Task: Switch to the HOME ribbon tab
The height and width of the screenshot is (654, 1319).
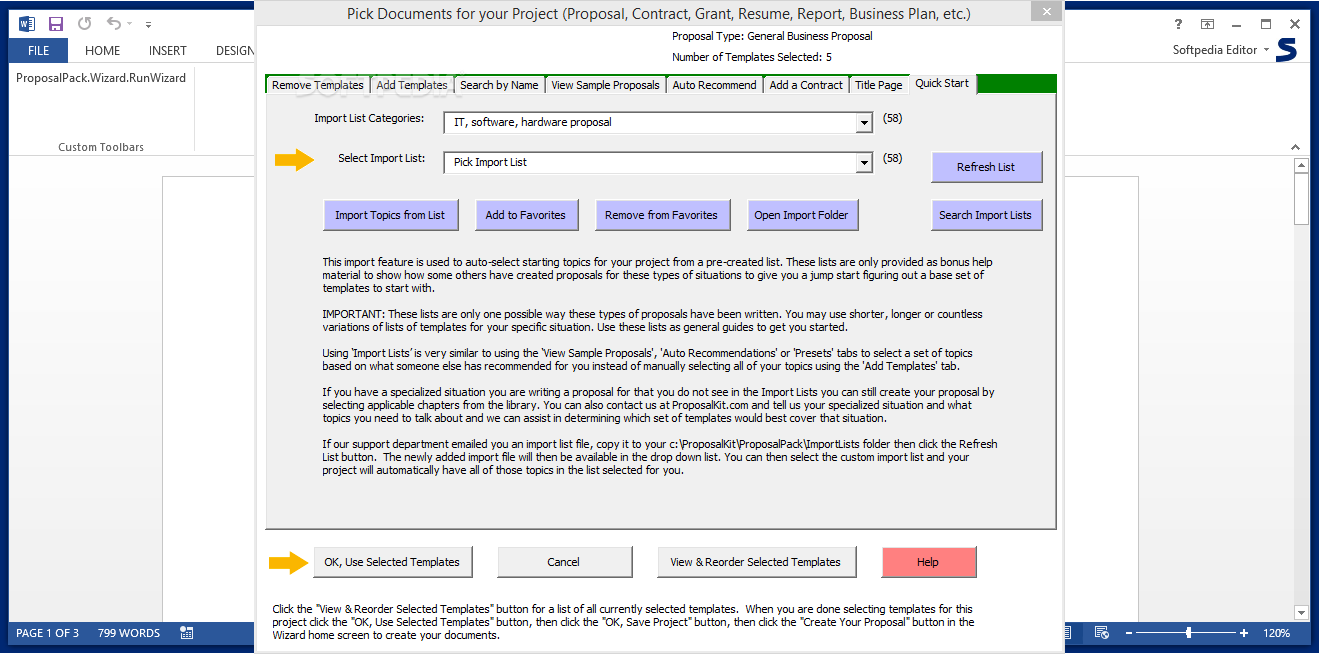Action: (x=102, y=50)
